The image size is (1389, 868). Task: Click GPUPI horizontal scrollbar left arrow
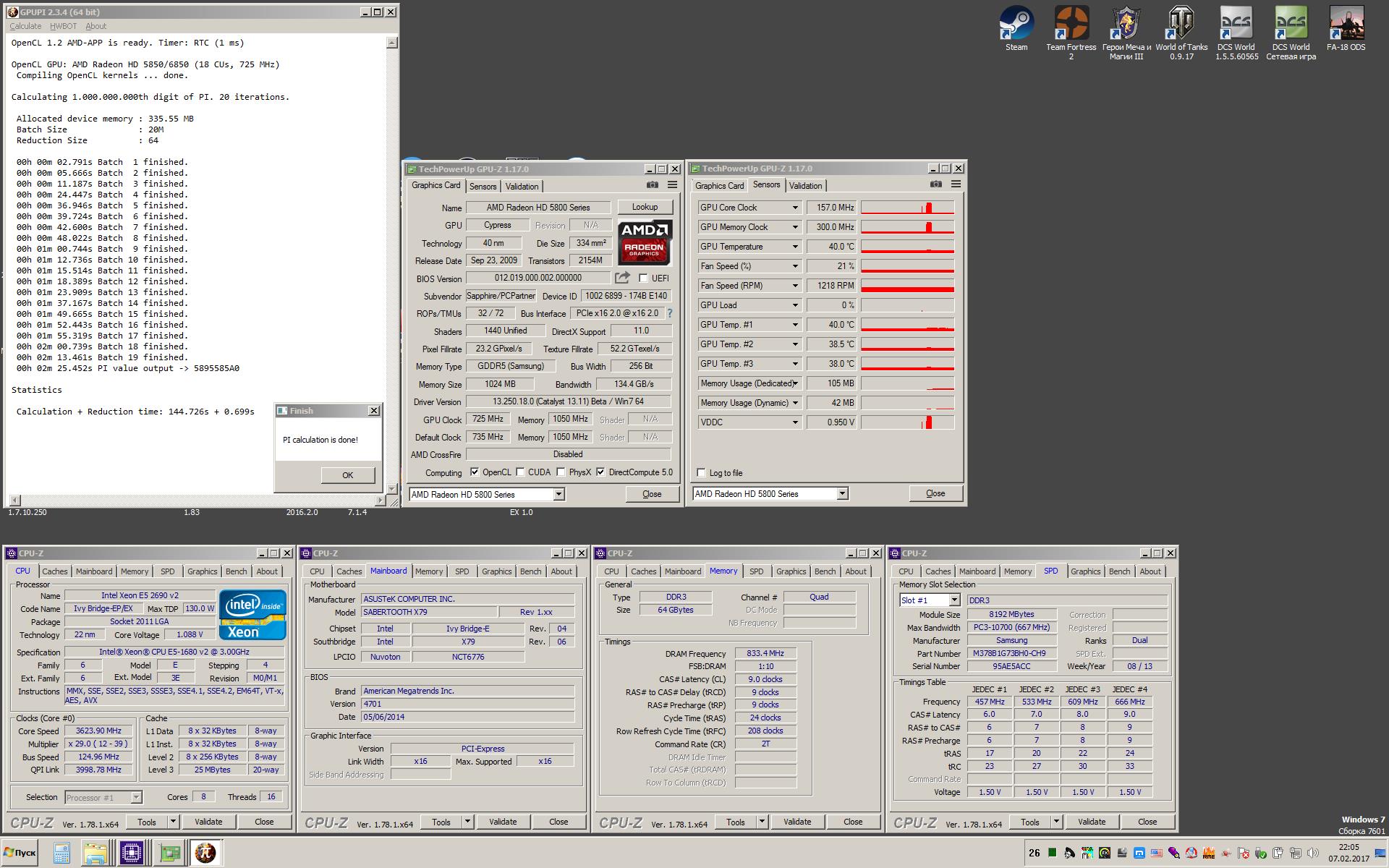coord(15,500)
